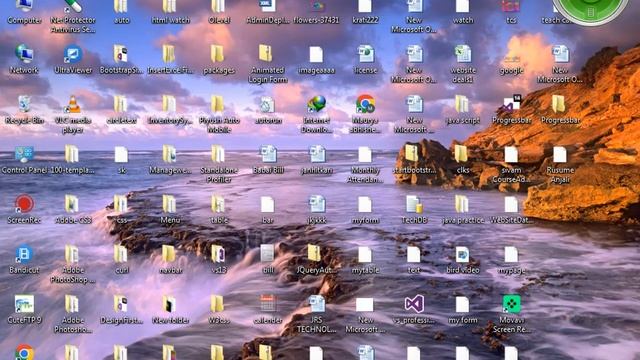This screenshot has width=640, height=360.
Task: Open the InsertExcelFi... folder
Action: click(x=169, y=54)
